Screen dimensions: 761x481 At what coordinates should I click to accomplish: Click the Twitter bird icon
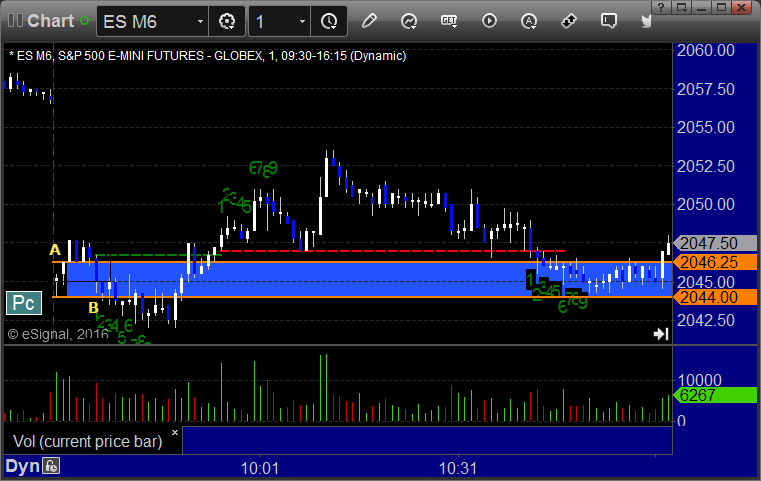click(646, 21)
